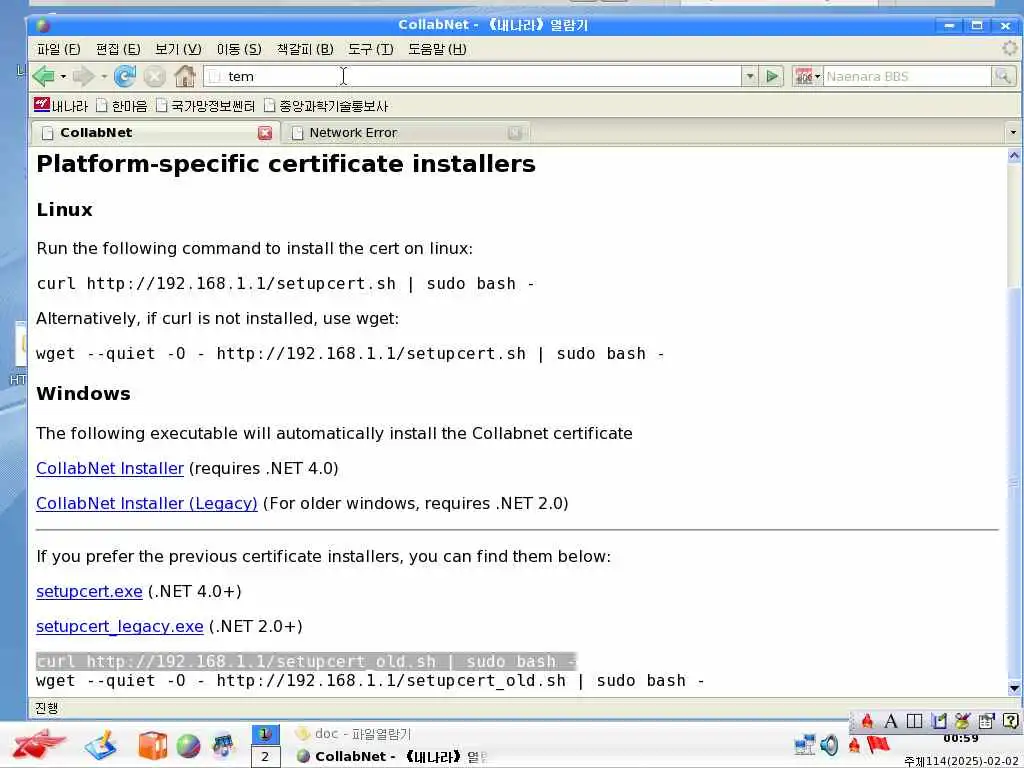Screen dimensions: 1024x768
Task: Open the 국가망정보쎈터 bookmark
Action: [206, 105]
